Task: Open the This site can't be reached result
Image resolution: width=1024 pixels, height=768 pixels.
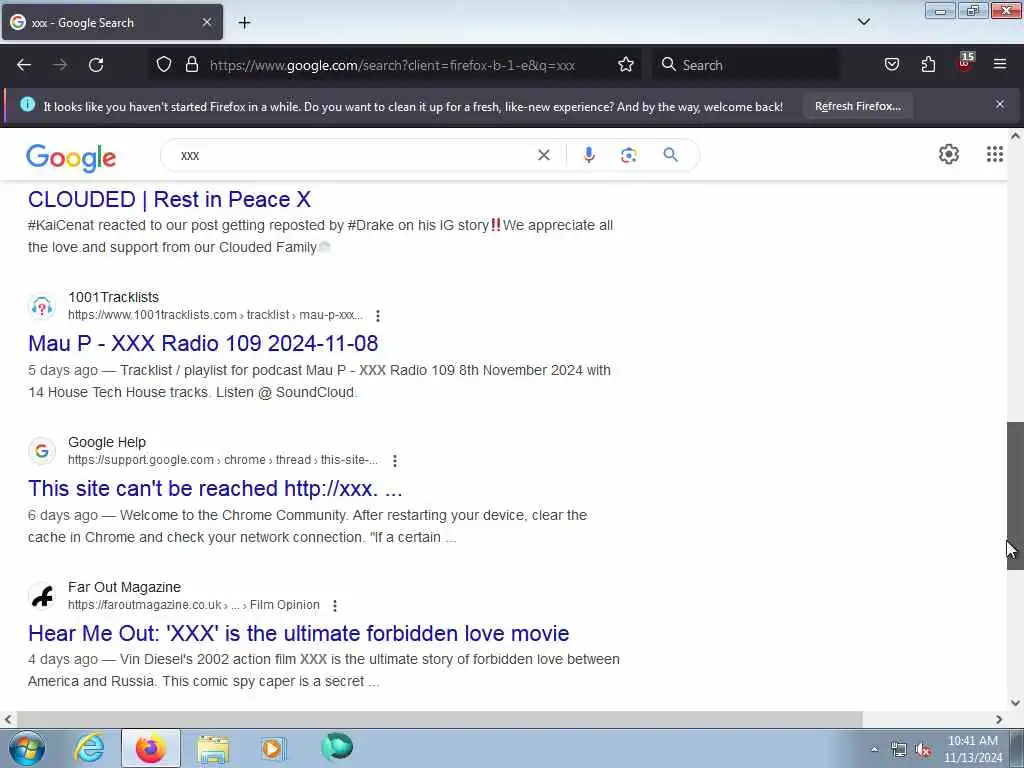Action: [x=215, y=488]
